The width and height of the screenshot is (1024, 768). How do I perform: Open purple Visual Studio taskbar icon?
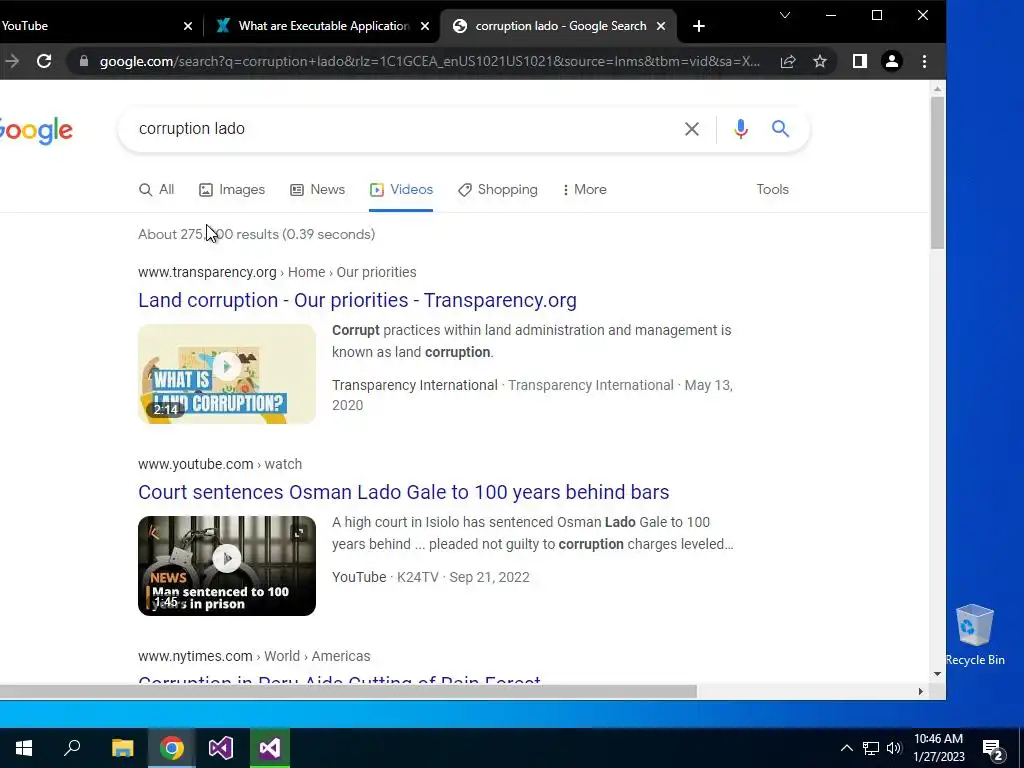click(221, 748)
